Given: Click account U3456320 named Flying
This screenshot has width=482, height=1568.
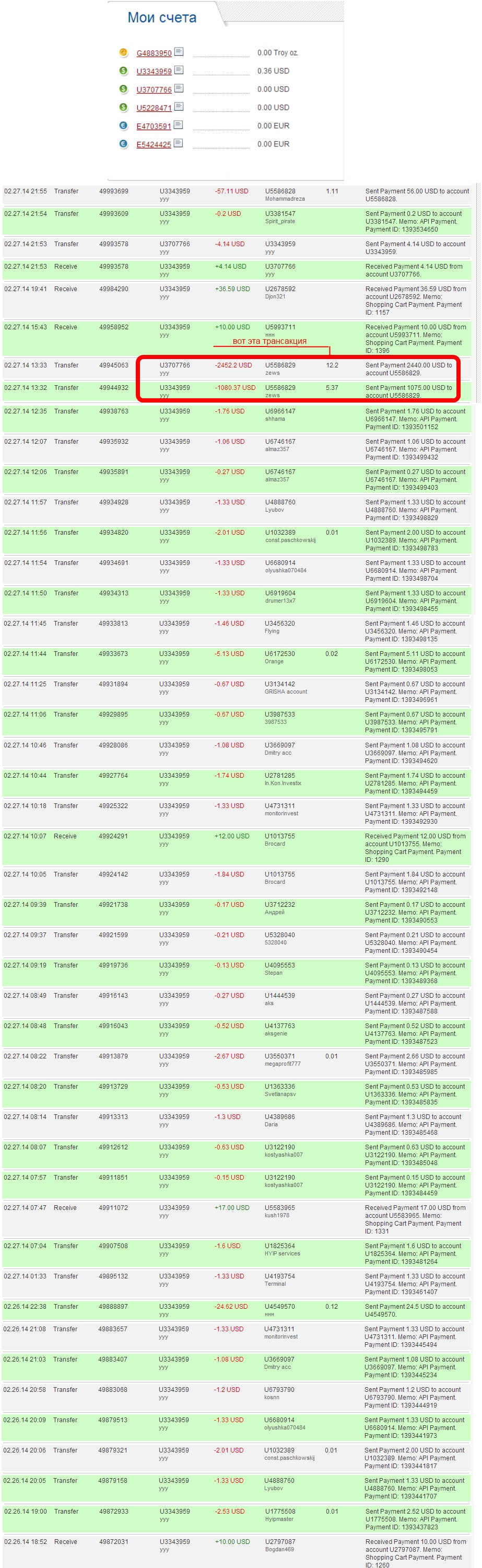Looking at the screenshot, I should pyautogui.click(x=279, y=624).
